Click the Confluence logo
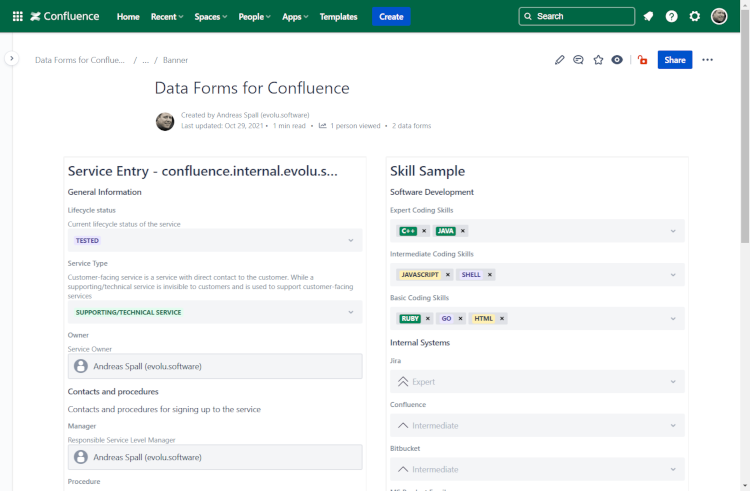750x491 pixels. point(65,16)
